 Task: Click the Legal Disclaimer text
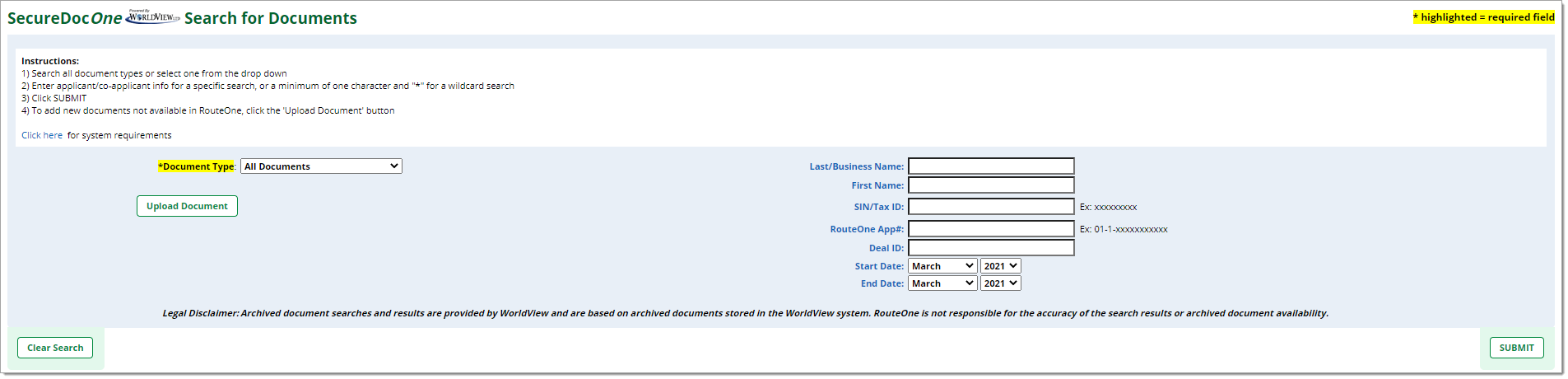(745, 313)
